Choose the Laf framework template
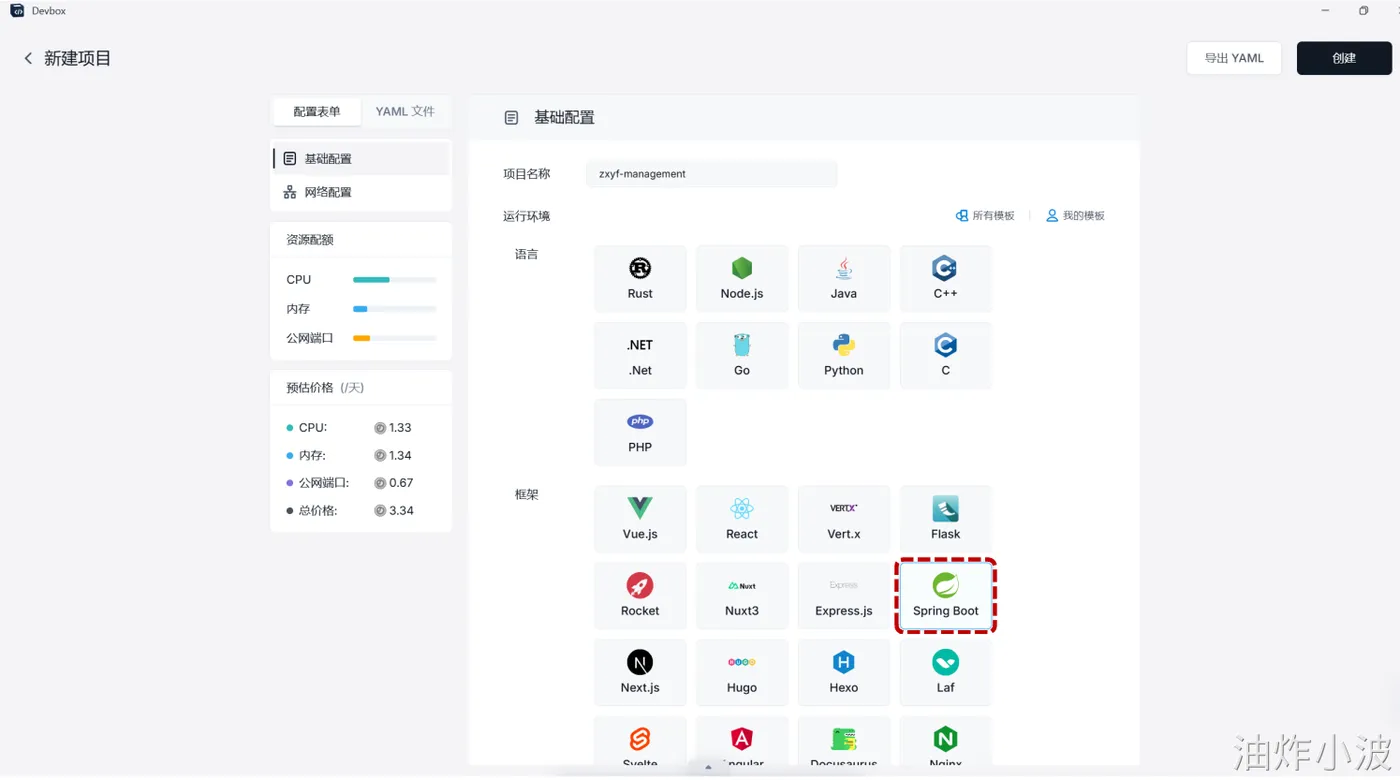Image resolution: width=1400 pixels, height=780 pixels. point(946,673)
